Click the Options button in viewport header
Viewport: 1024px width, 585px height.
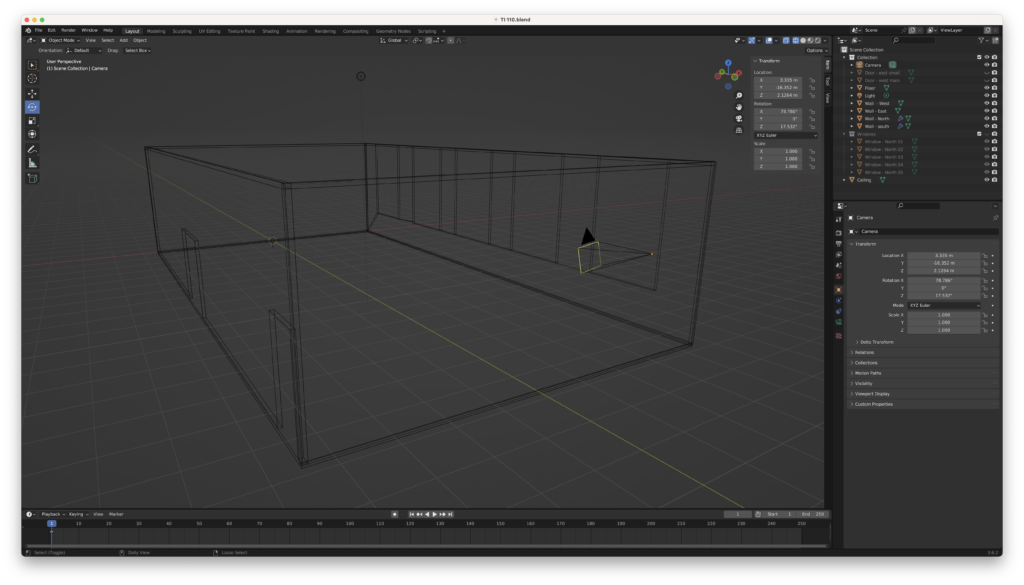coord(817,50)
